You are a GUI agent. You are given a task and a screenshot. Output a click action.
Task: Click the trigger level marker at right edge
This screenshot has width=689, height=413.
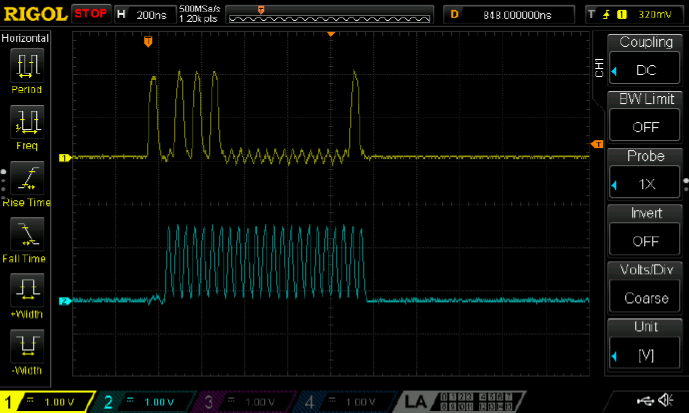click(x=597, y=144)
